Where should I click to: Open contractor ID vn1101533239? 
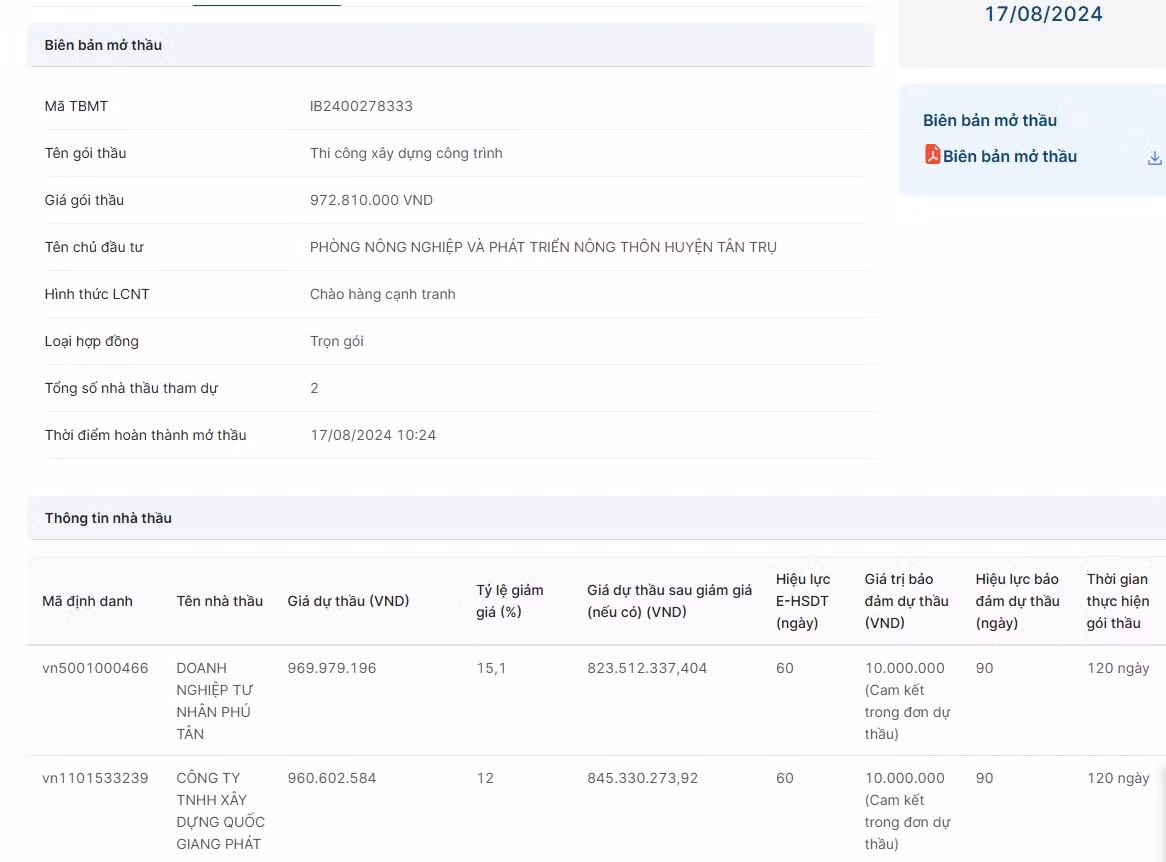pos(95,778)
